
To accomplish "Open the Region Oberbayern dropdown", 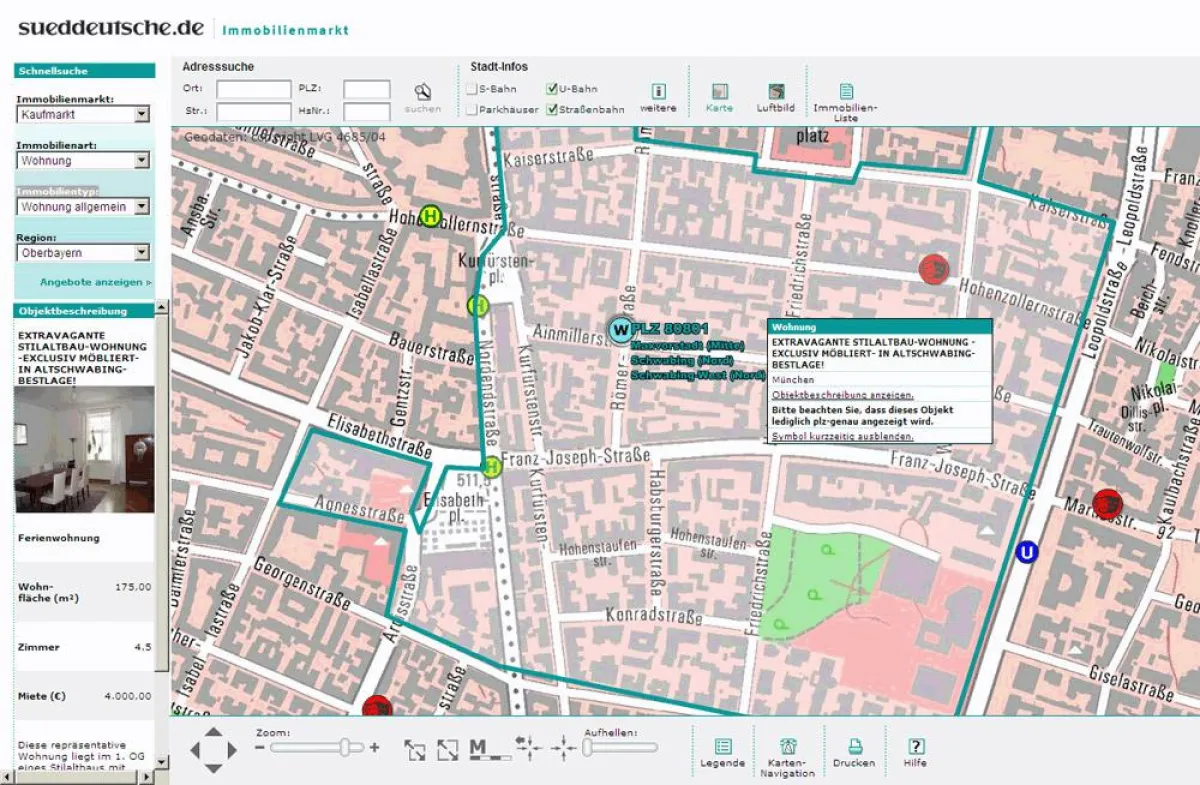I will click(x=141, y=253).
